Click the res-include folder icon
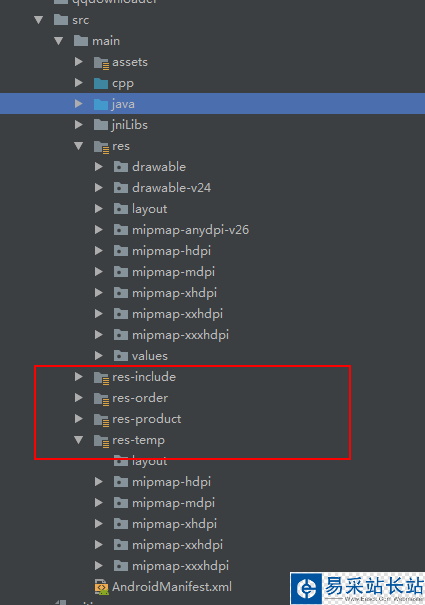This screenshot has height=605, width=425. pyautogui.click(x=102, y=377)
